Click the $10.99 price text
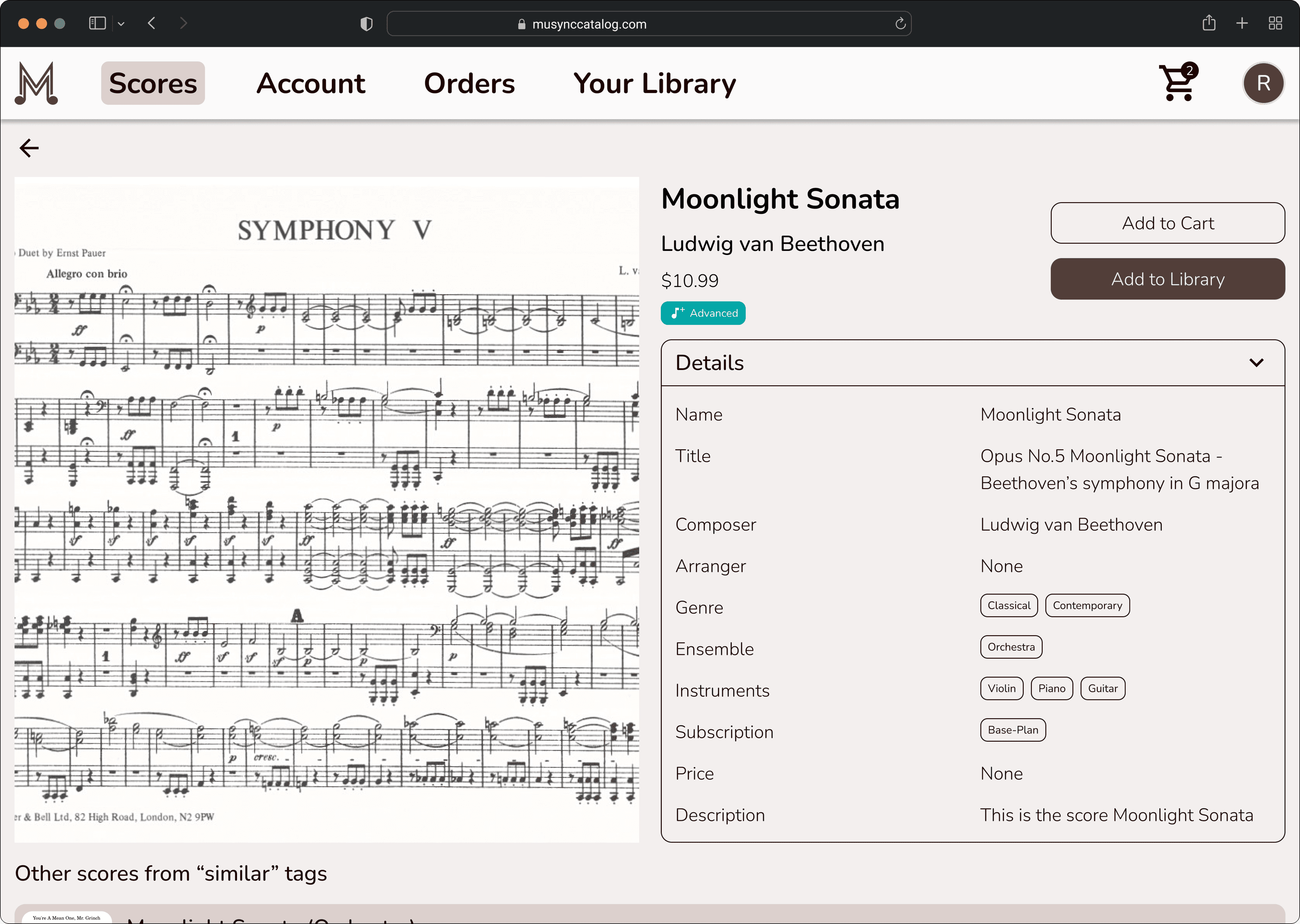The width and height of the screenshot is (1300, 924). click(x=689, y=281)
